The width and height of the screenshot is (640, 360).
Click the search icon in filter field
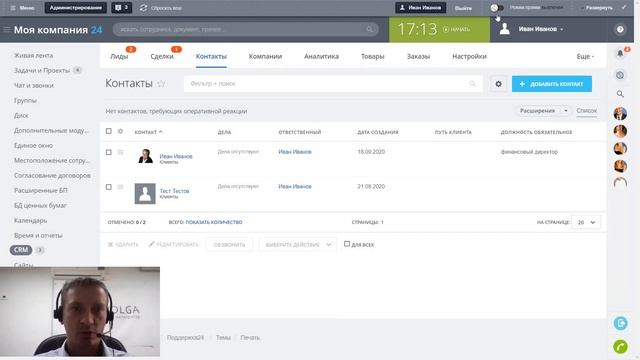[472, 84]
